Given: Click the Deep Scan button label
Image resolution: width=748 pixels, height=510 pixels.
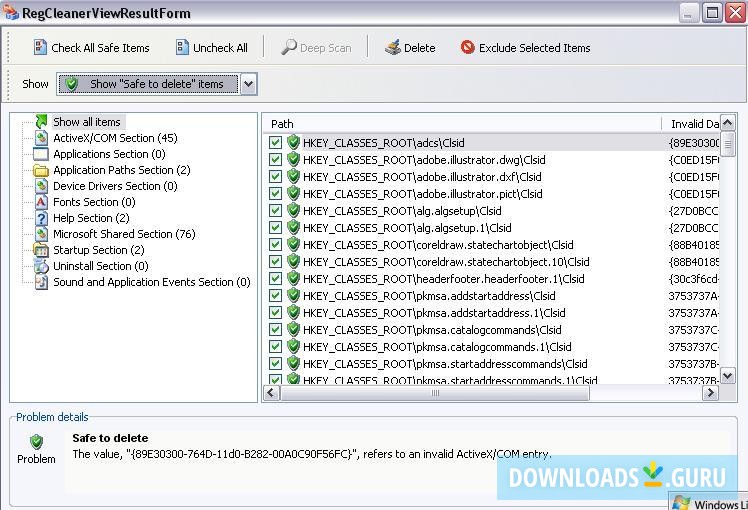Looking at the screenshot, I should [x=325, y=48].
